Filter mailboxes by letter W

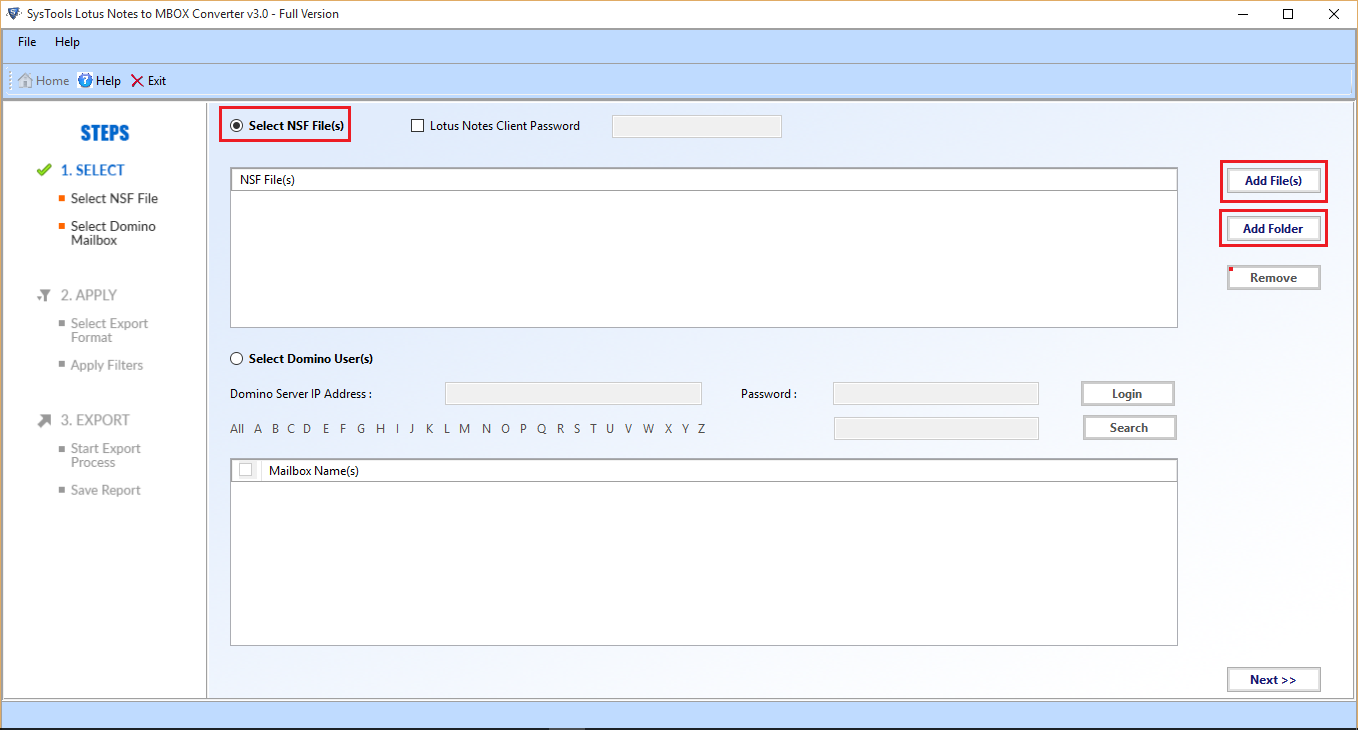pyautogui.click(x=648, y=429)
